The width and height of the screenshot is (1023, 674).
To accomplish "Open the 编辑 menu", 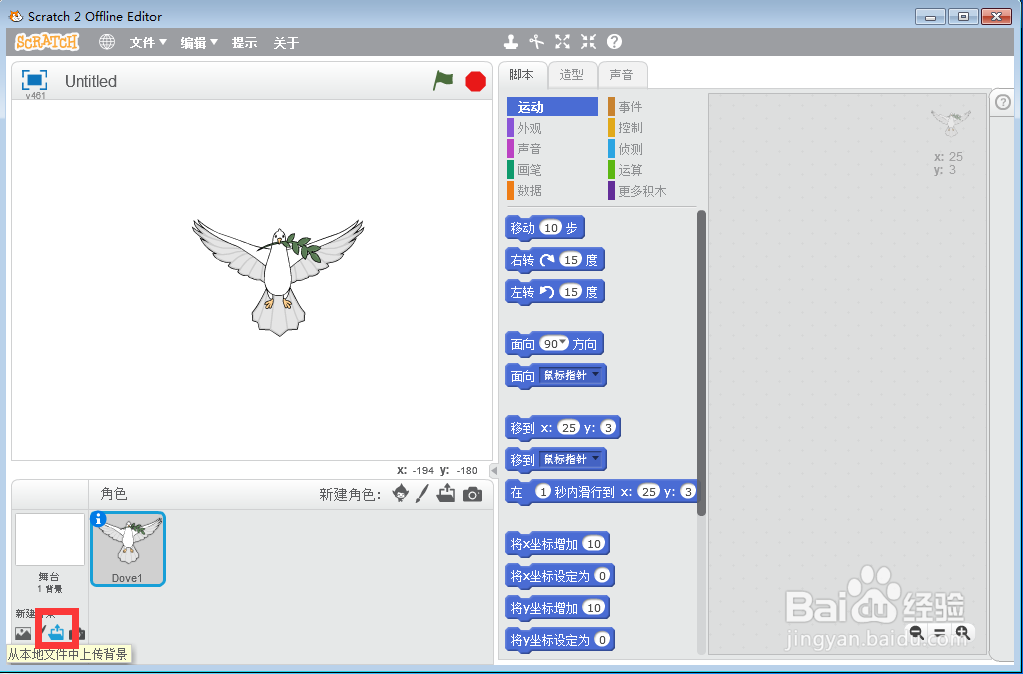I will tap(199, 43).
